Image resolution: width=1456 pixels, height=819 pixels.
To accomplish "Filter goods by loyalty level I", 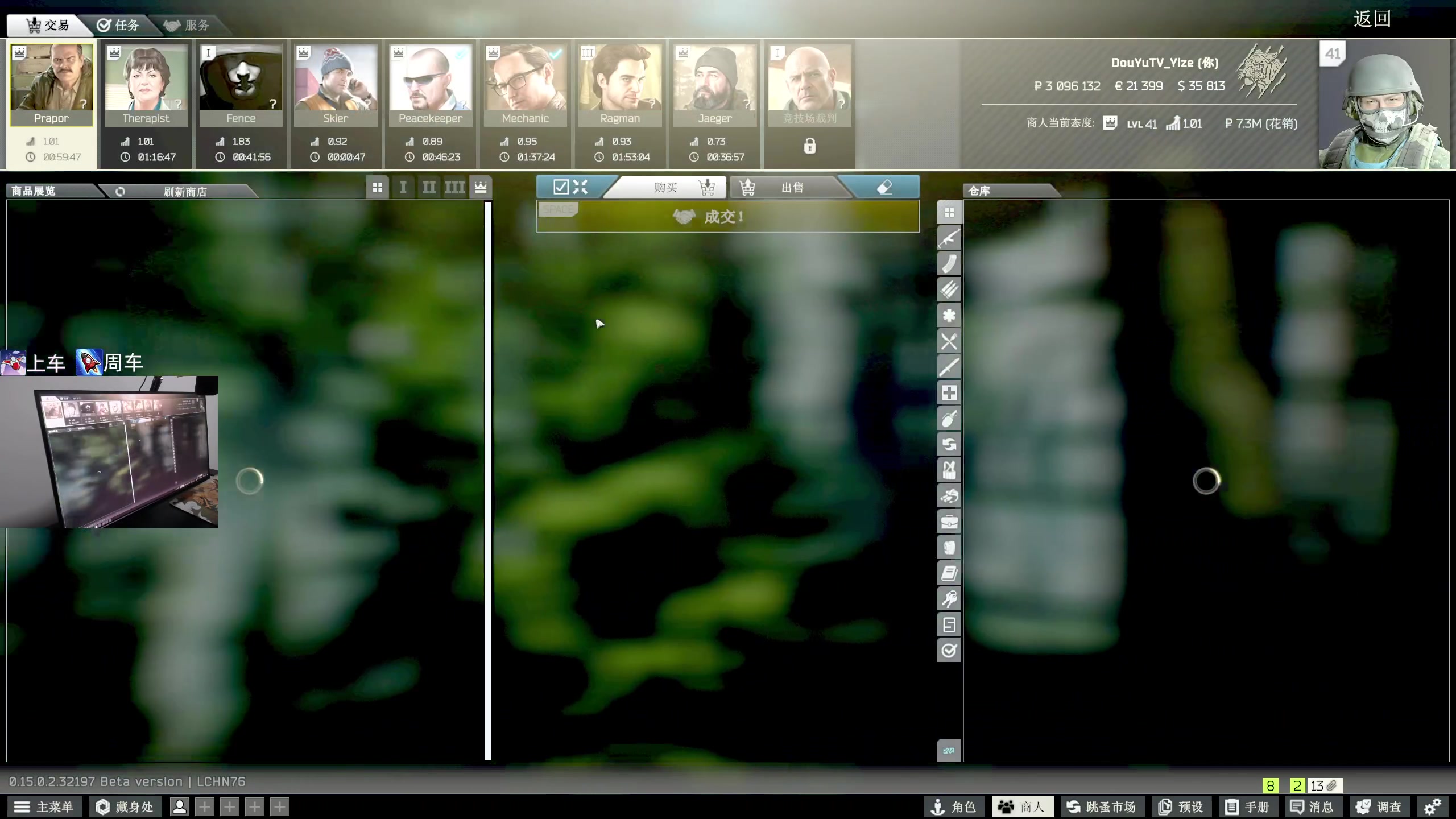I will point(403,188).
